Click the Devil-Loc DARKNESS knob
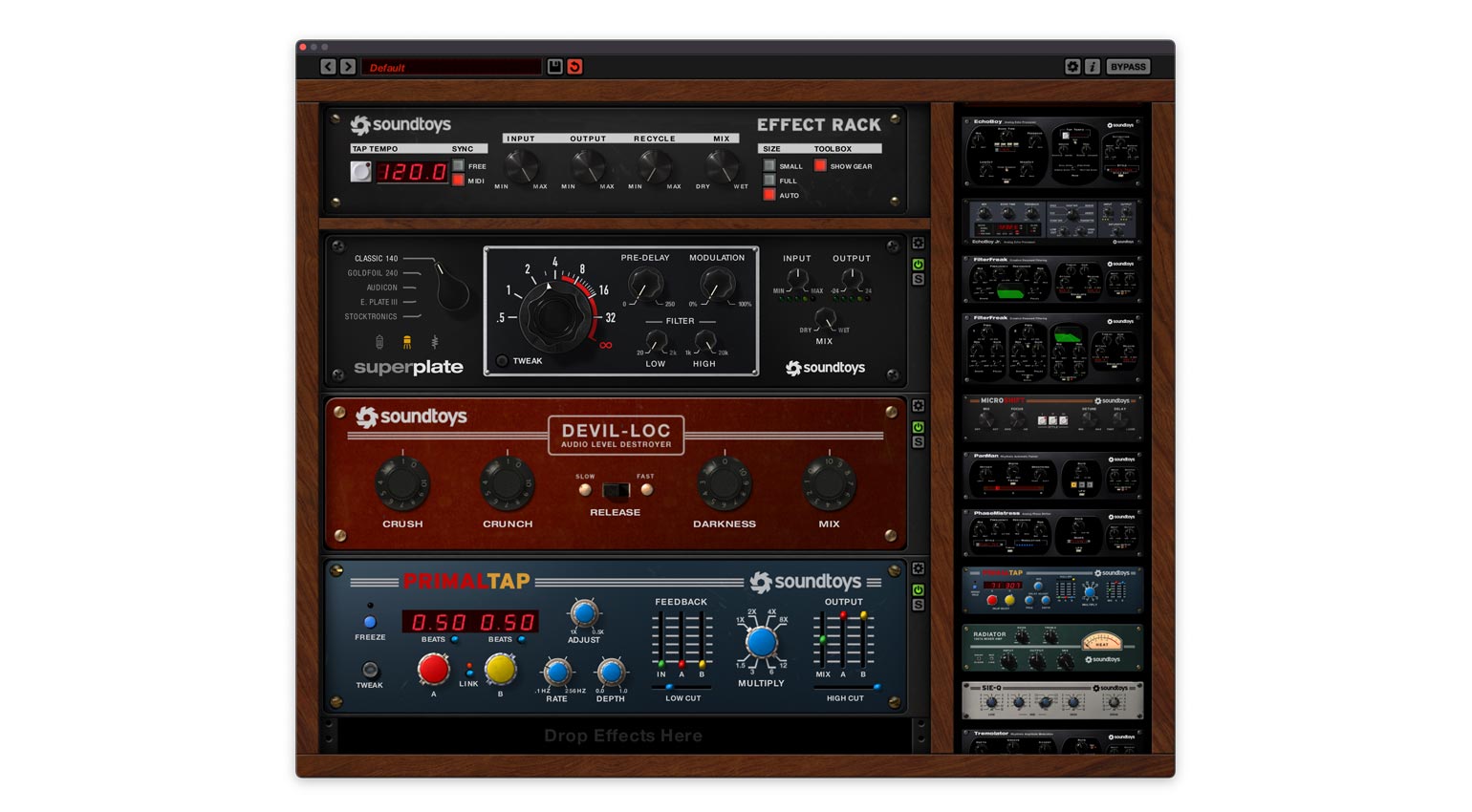The height and width of the screenshot is (812, 1472). tap(725, 483)
